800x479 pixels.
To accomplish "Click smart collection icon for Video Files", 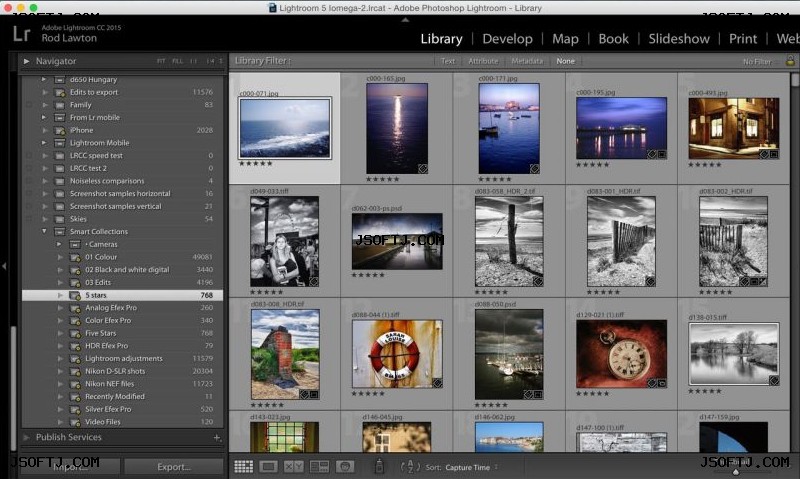I will click(x=75, y=422).
